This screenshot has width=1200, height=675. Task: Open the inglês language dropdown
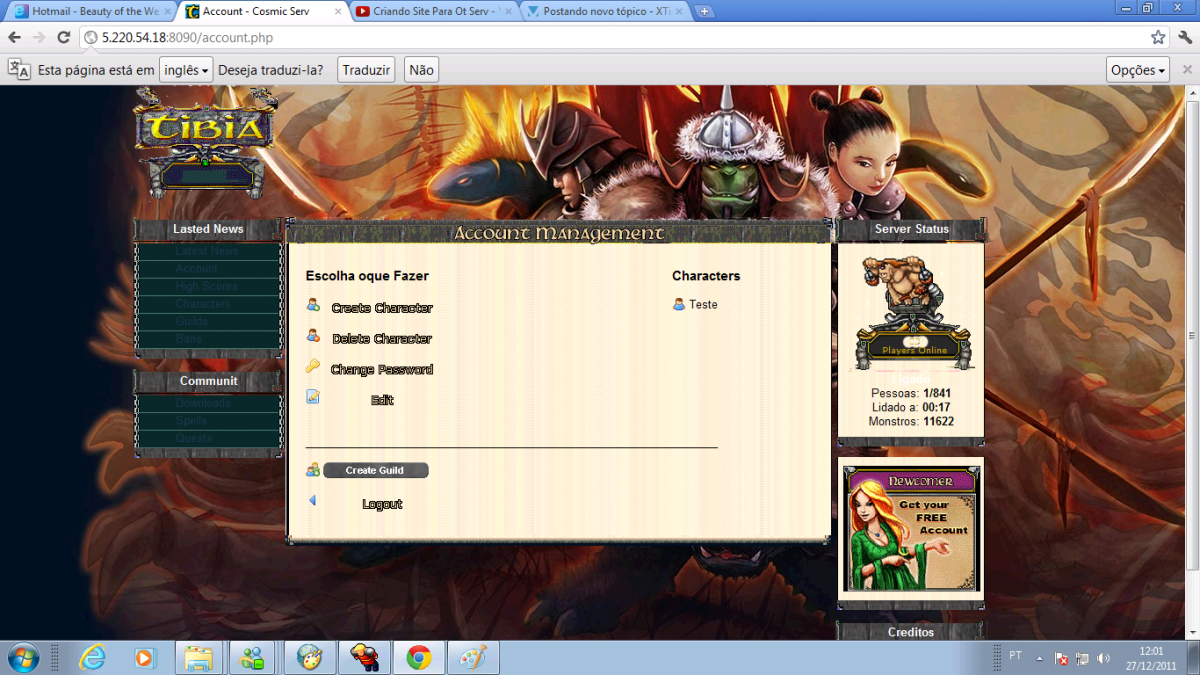(187, 70)
